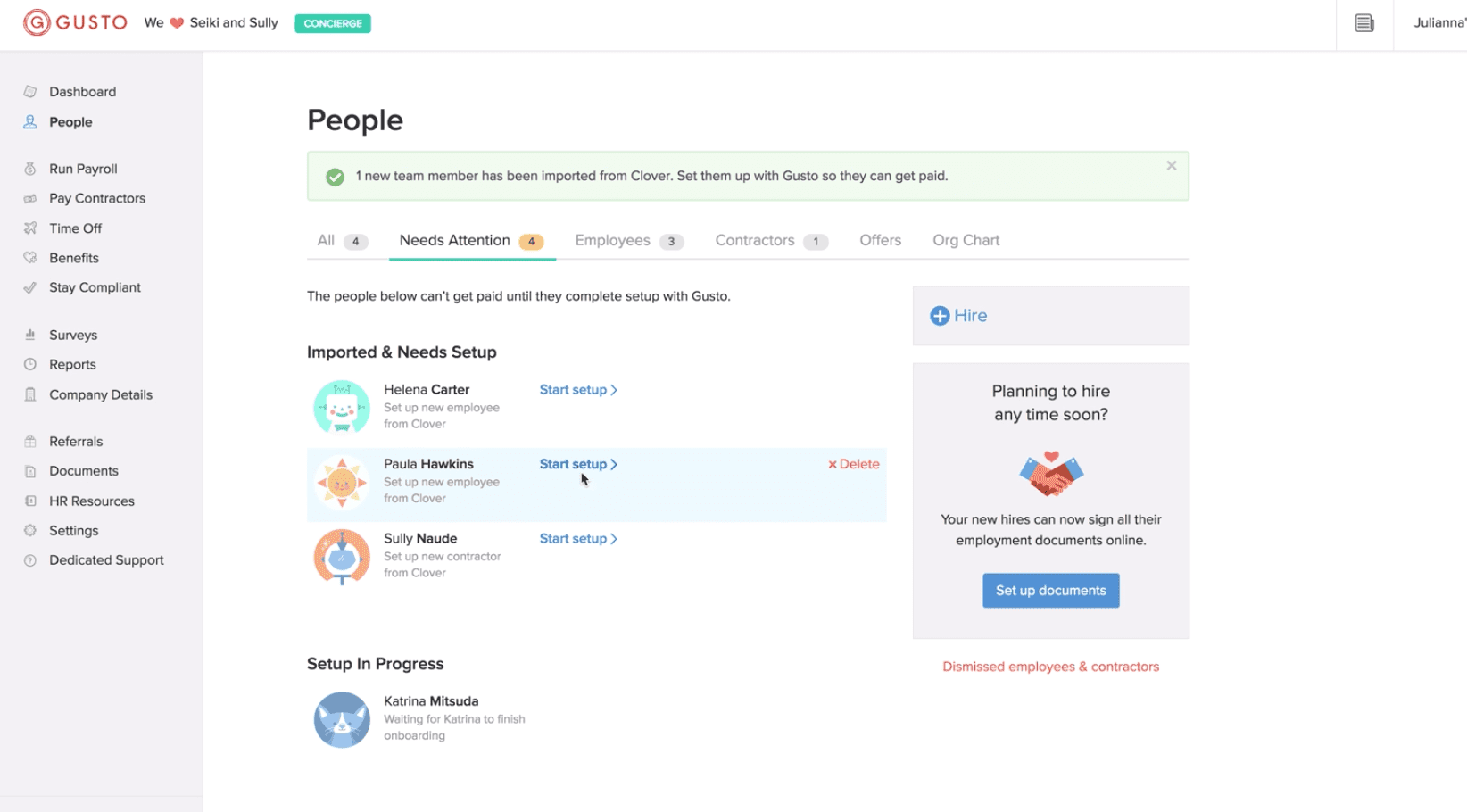The image size is (1467, 812).
Task: Start setup for Sully Naude
Action: click(x=577, y=539)
